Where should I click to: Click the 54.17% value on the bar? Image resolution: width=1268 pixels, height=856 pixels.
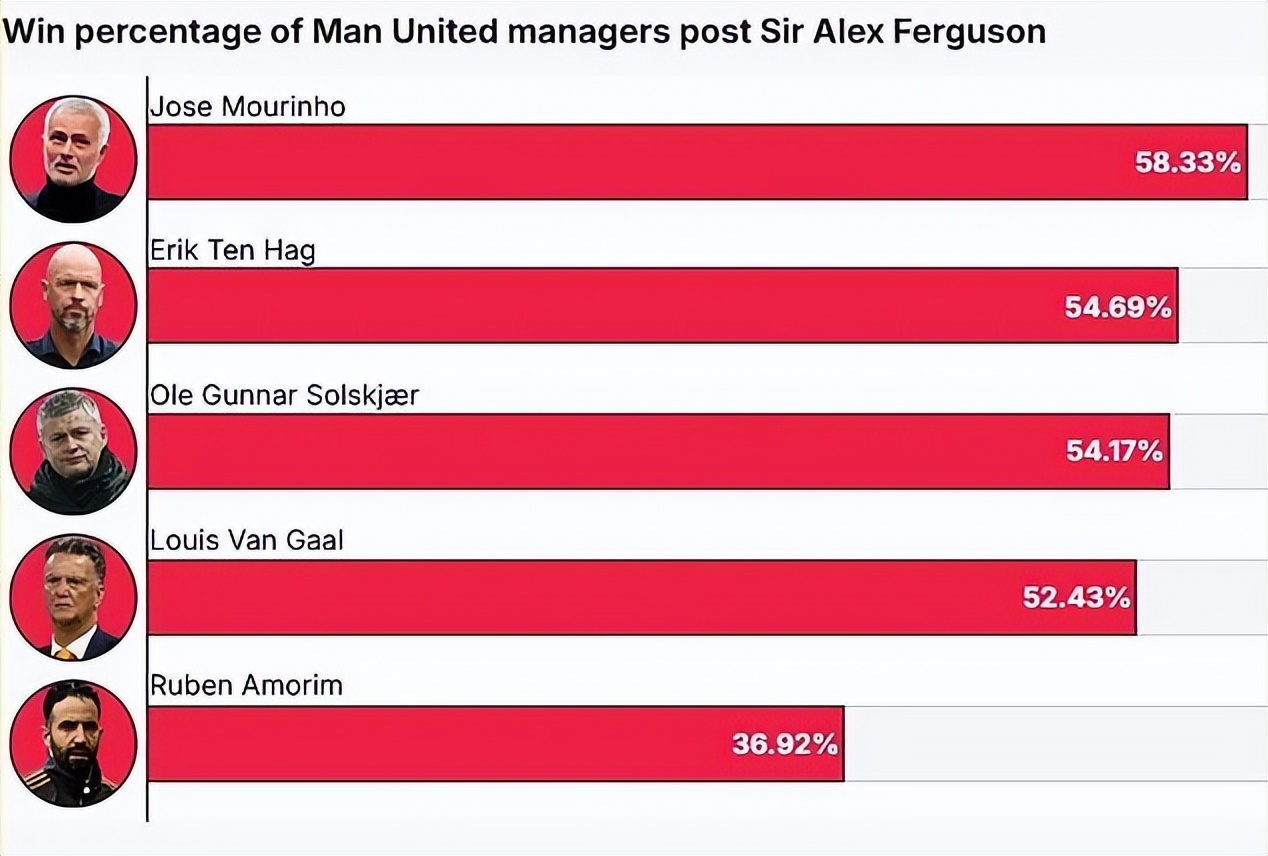pos(1114,452)
